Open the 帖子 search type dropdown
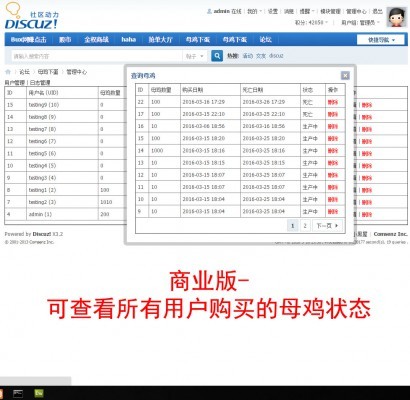This screenshot has height=400, width=410. 195,56
